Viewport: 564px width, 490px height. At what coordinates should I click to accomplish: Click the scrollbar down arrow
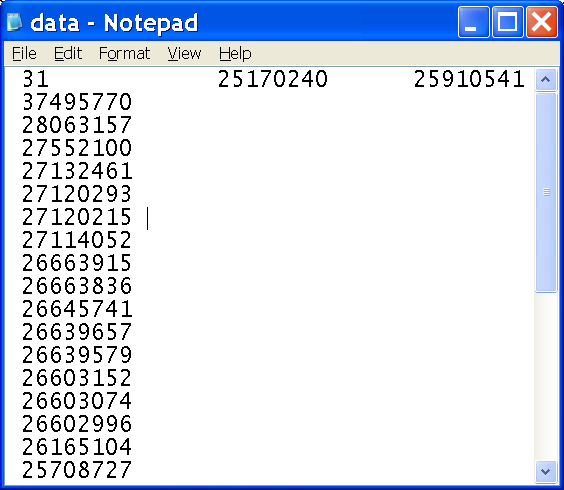coord(546,471)
